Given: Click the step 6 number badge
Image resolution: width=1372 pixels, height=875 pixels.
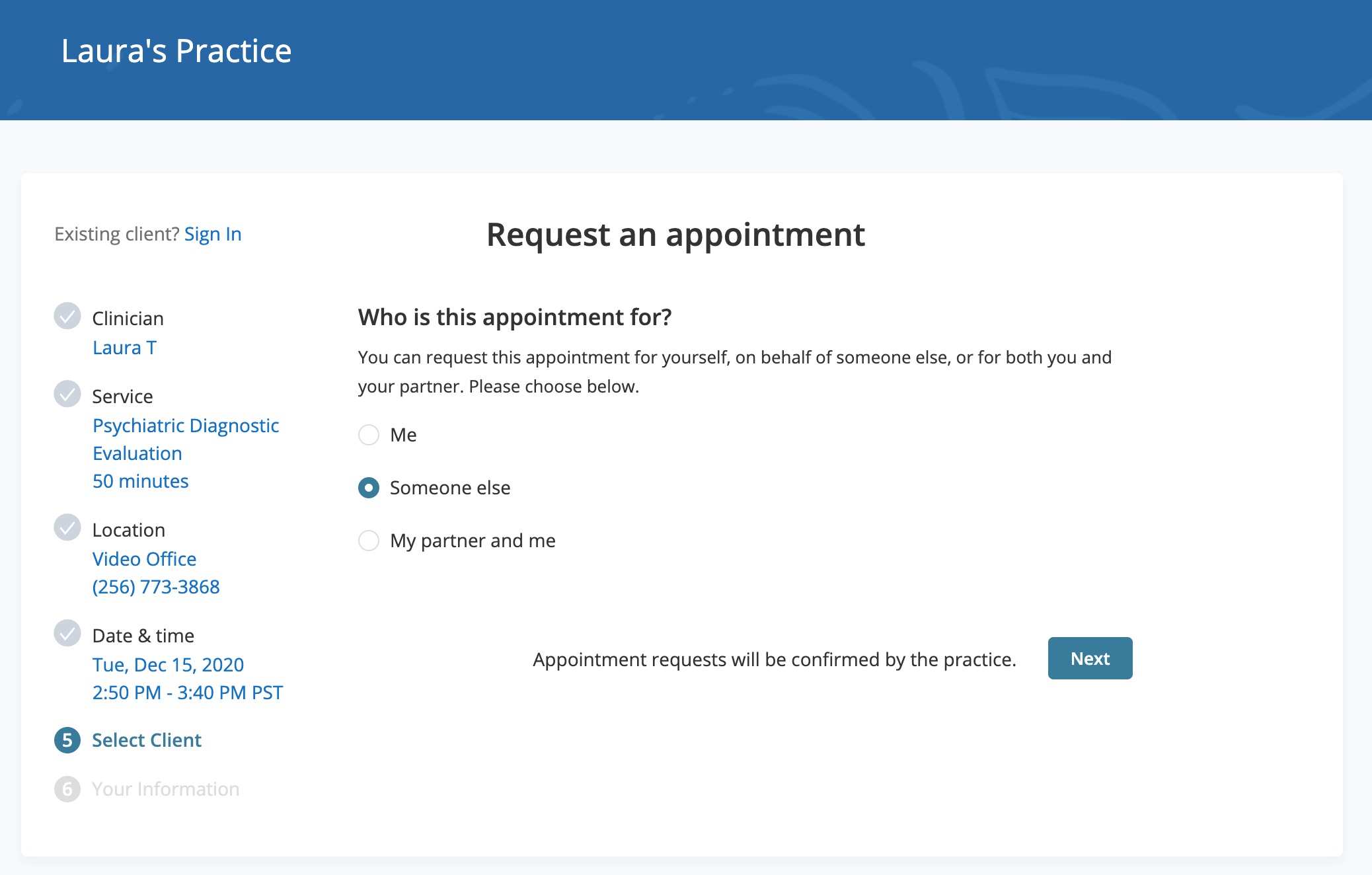Looking at the screenshot, I should (67, 788).
